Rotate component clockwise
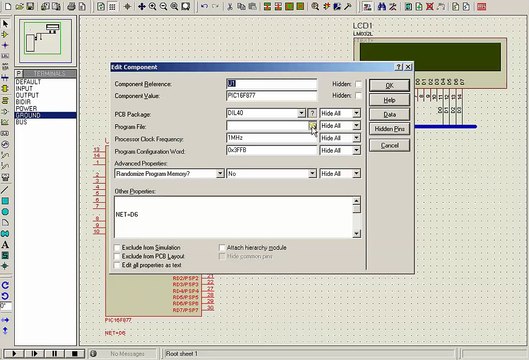The image size is (529, 360). [5, 285]
